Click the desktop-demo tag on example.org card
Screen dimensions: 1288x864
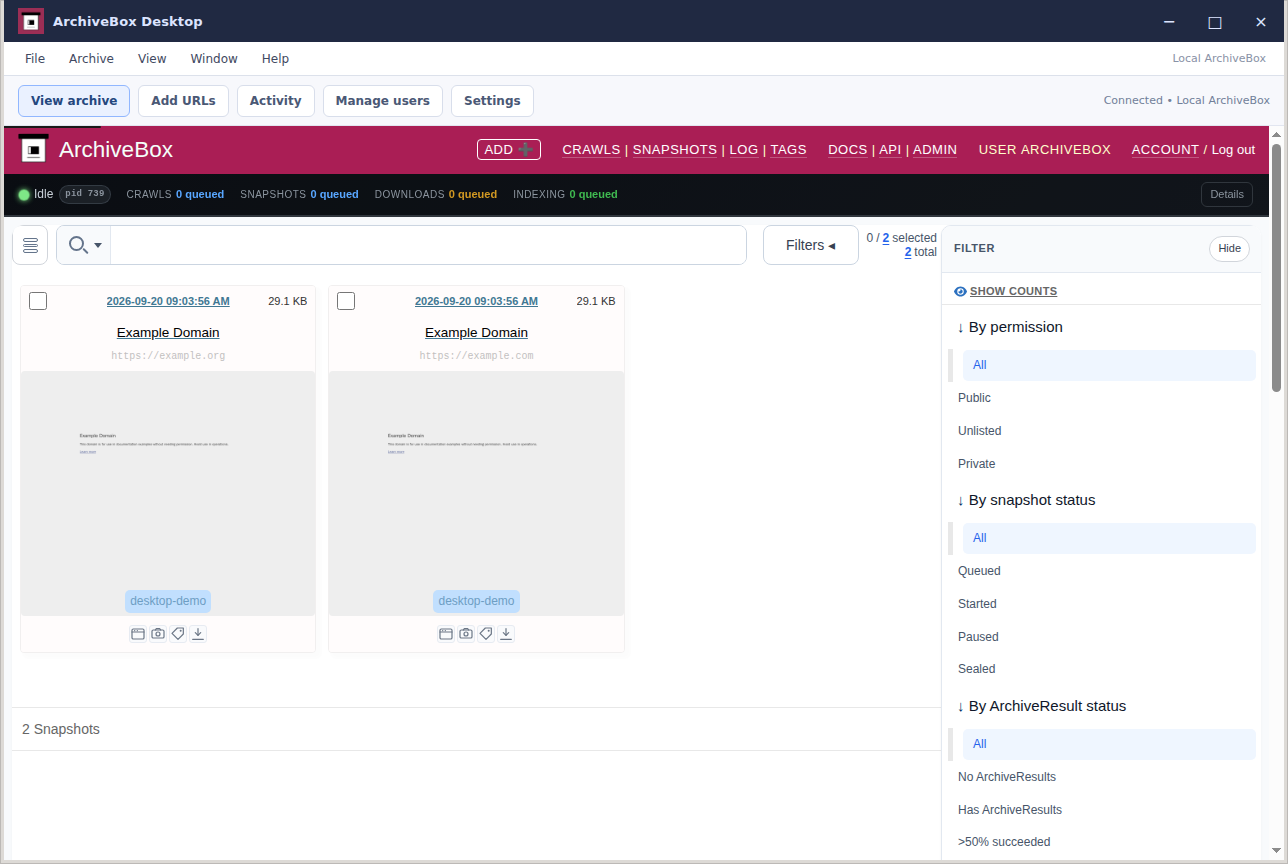coord(168,601)
